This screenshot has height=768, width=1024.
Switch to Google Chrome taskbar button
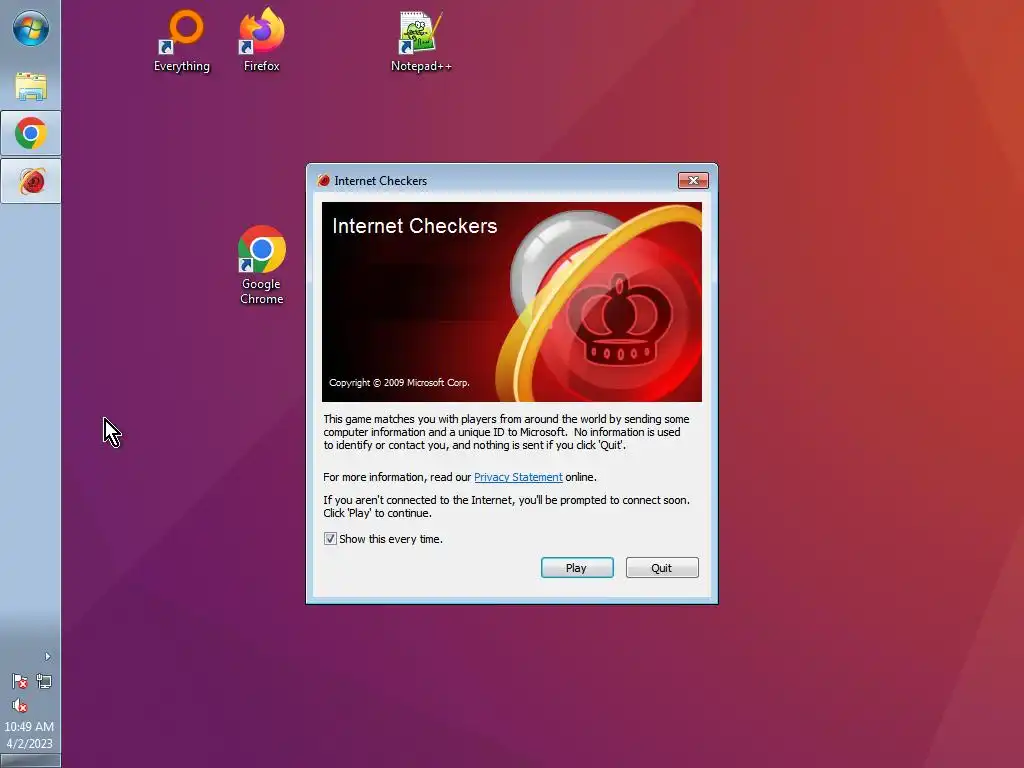click(x=31, y=133)
